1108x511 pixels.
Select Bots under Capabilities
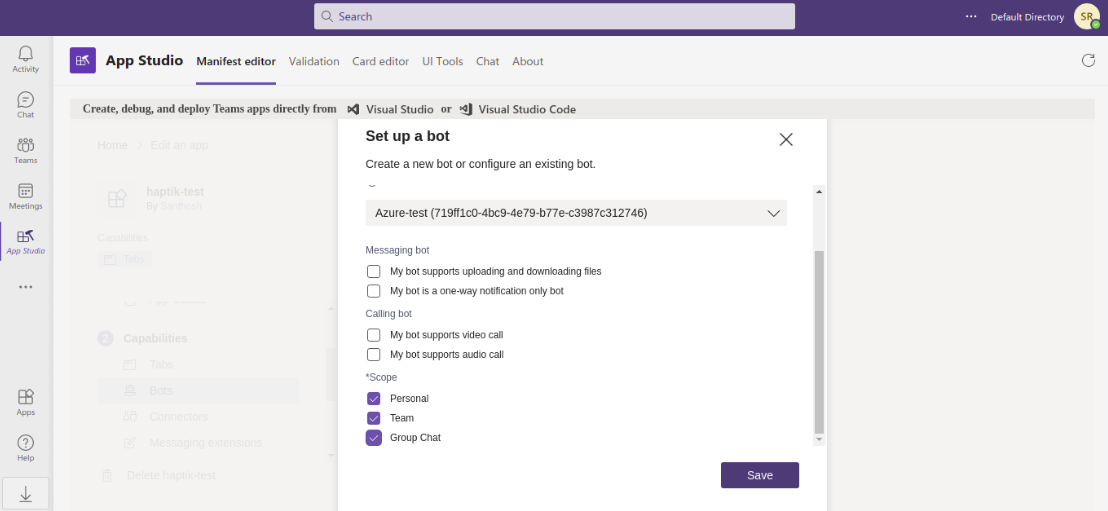pos(198,391)
